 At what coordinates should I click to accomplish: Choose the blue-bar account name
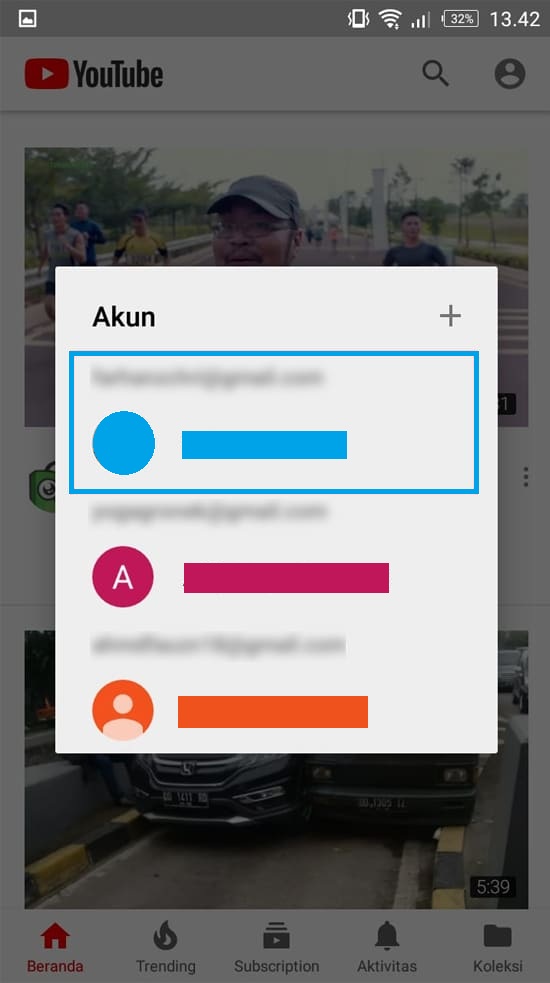pyautogui.click(x=264, y=444)
